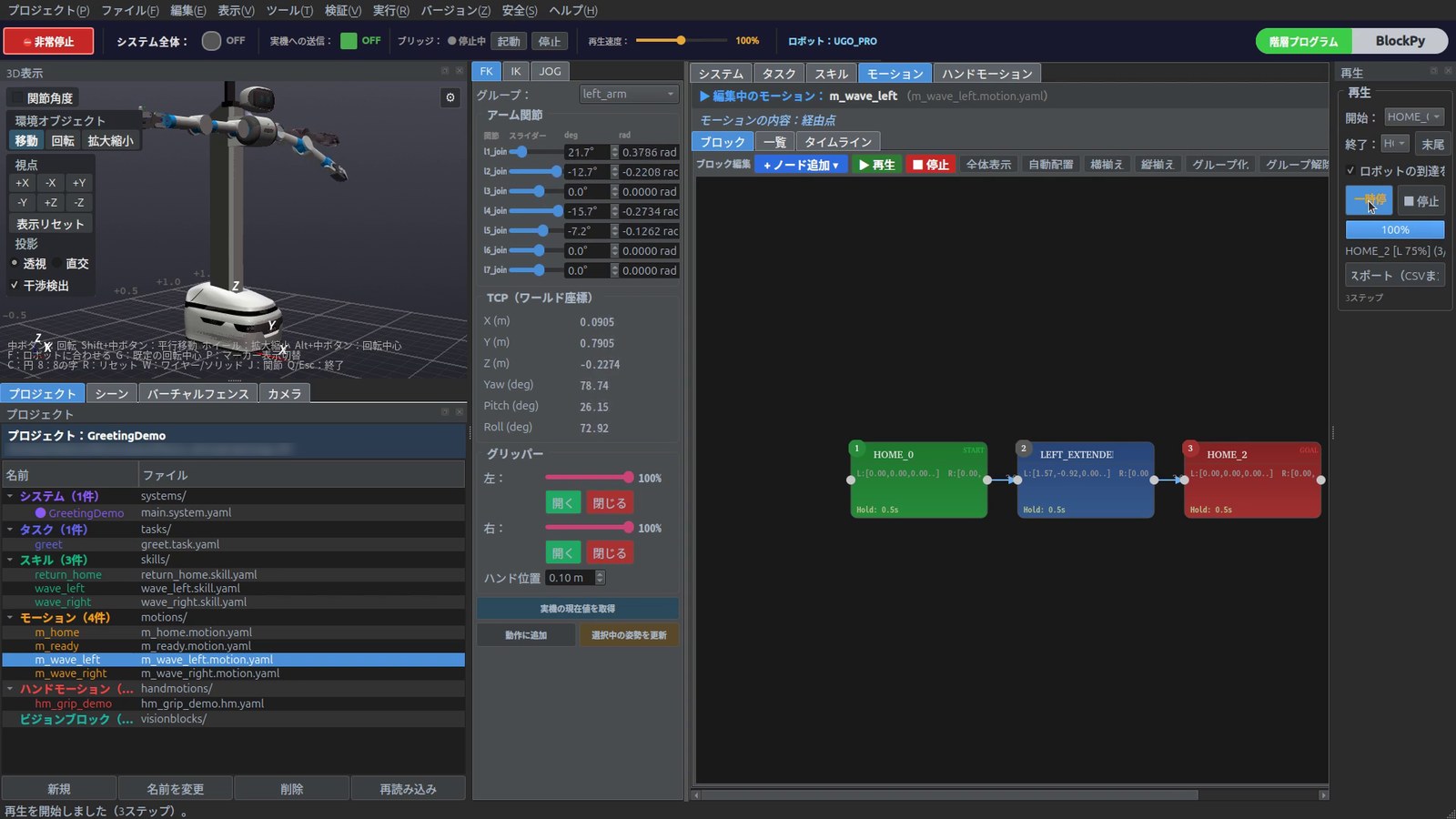Adjust the 再生速度 slider
Image resolution: width=1456 pixels, height=819 pixels.
682,41
